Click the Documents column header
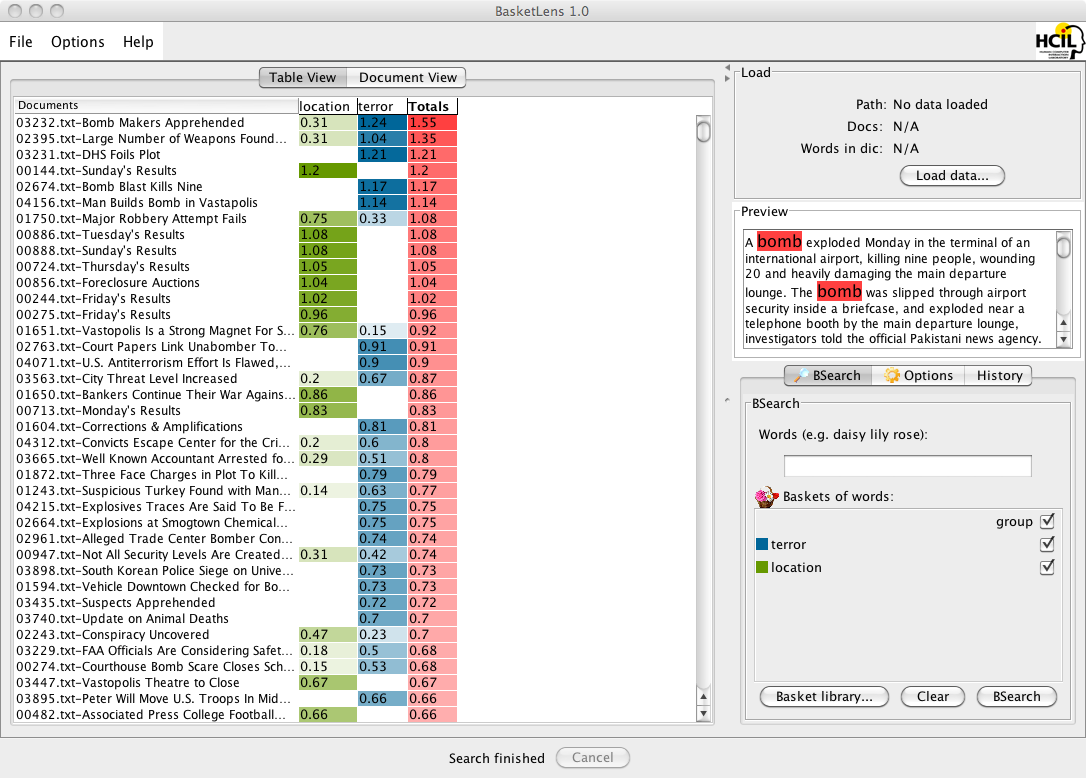The width and height of the screenshot is (1086, 778). (x=157, y=105)
